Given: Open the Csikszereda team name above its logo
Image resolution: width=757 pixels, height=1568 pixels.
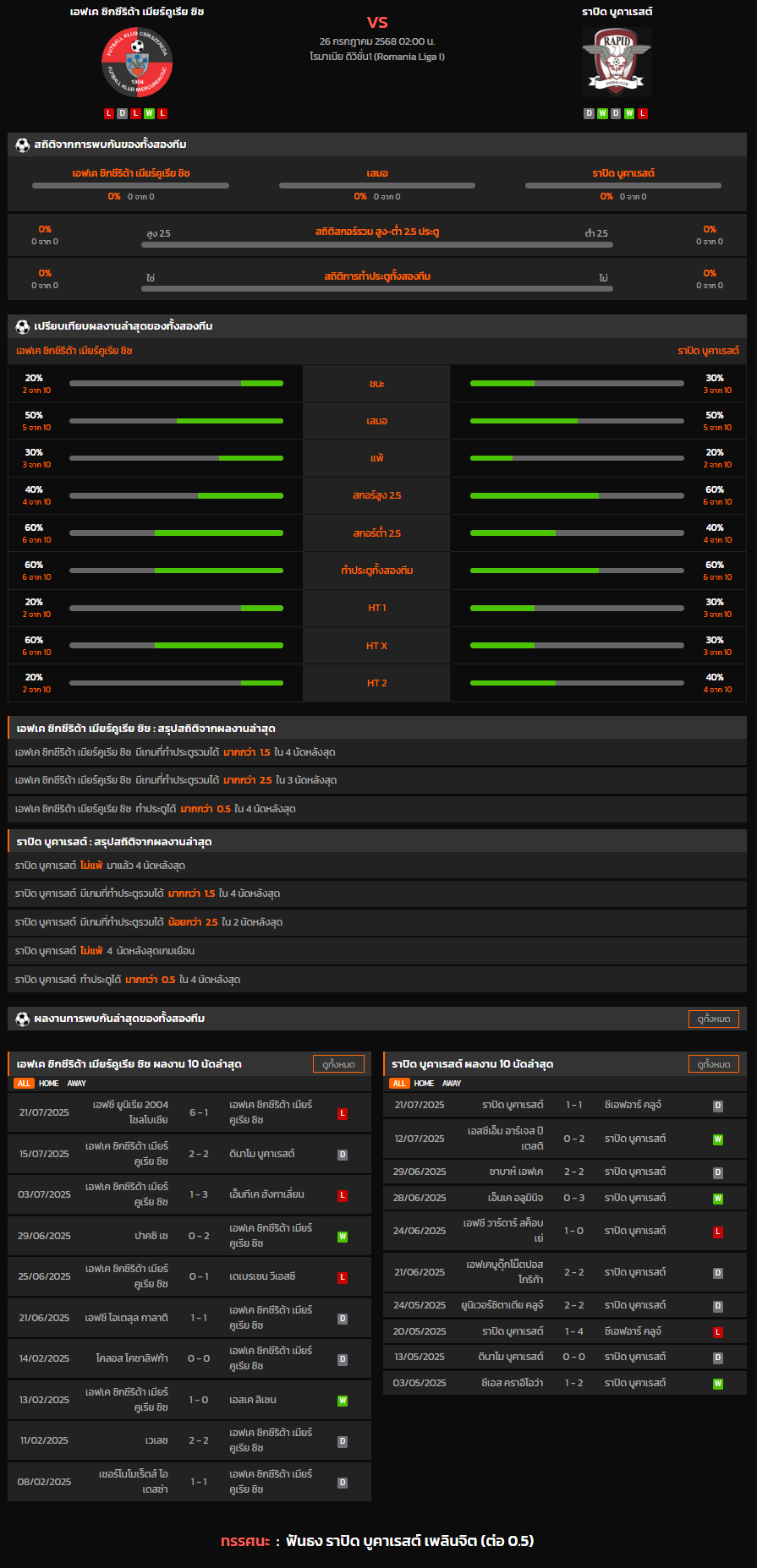Looking at the screenshot, I should 137,12.
